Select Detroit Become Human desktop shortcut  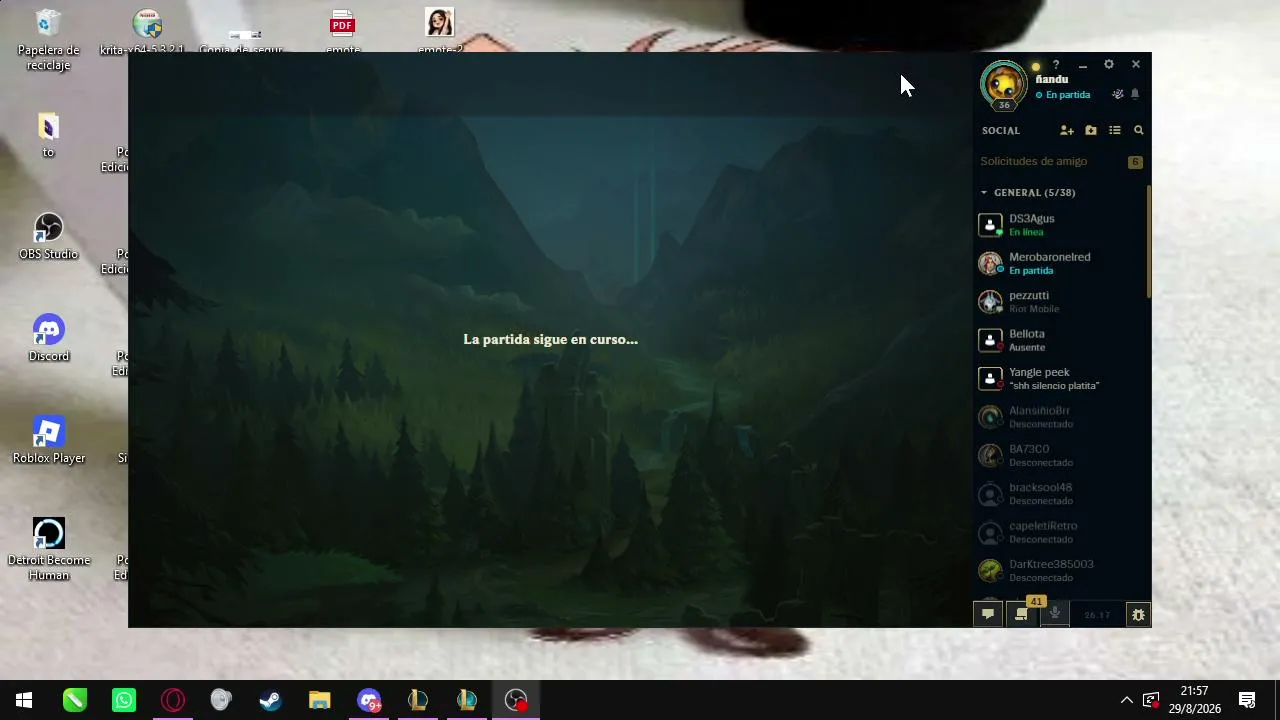(48, 549)
